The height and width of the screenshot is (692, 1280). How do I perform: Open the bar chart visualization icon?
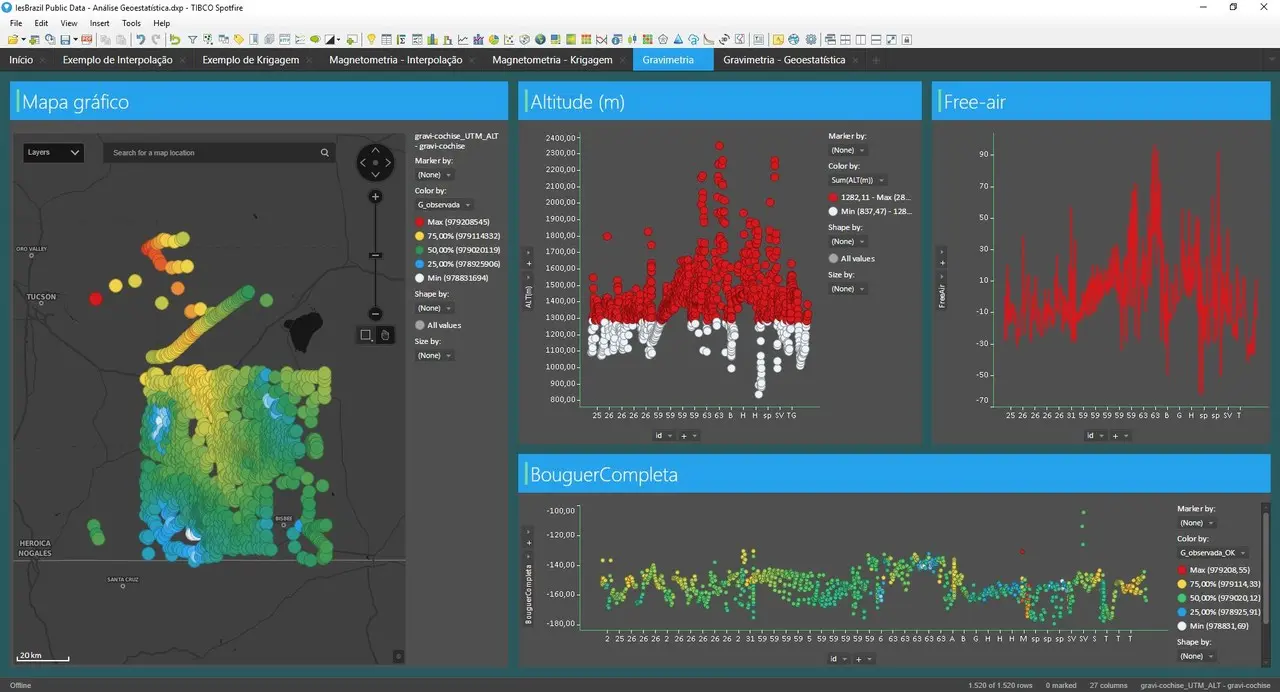point(432,39)
